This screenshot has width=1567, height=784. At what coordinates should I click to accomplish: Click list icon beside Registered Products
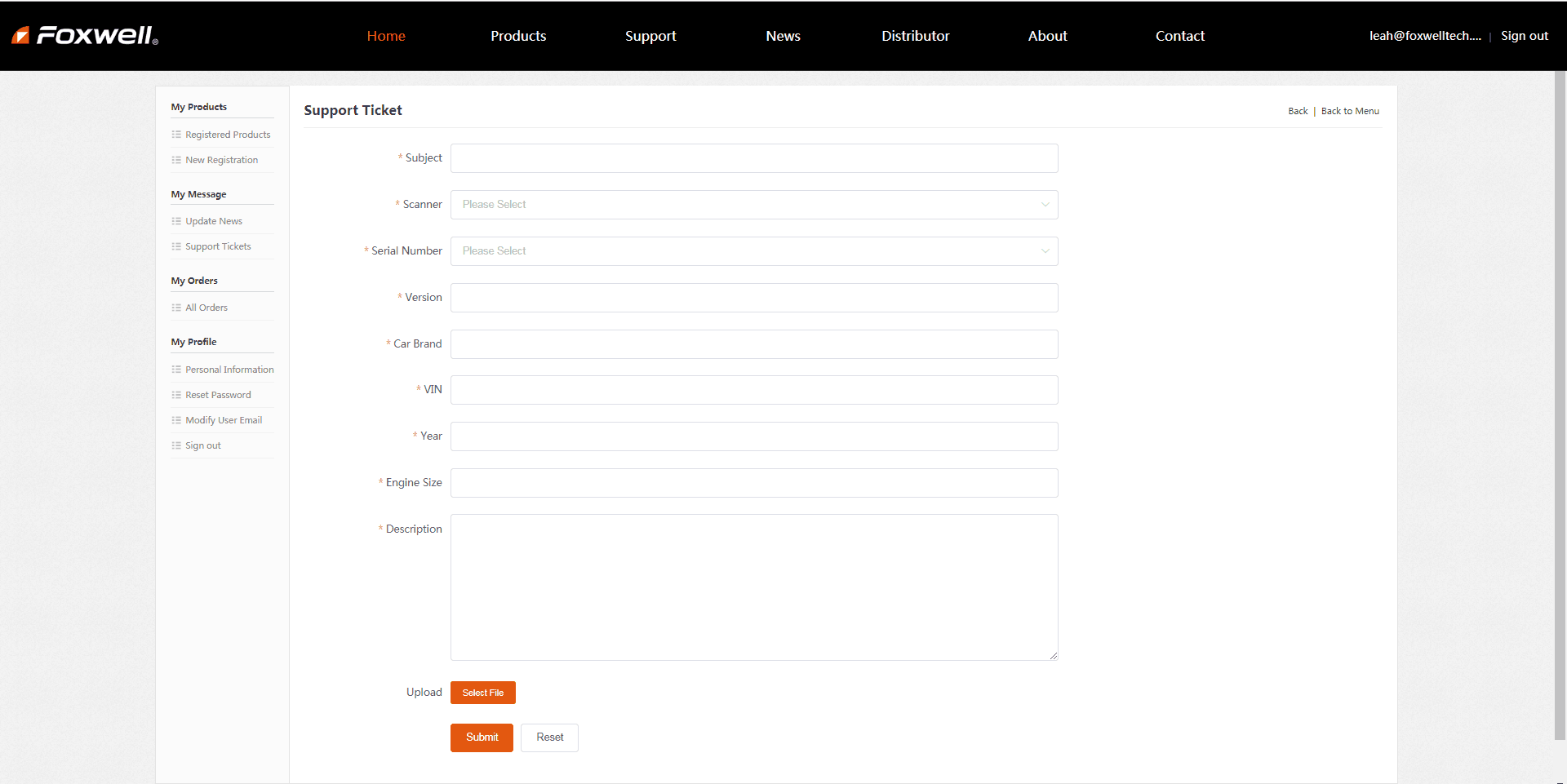click(x=176, y=135)
